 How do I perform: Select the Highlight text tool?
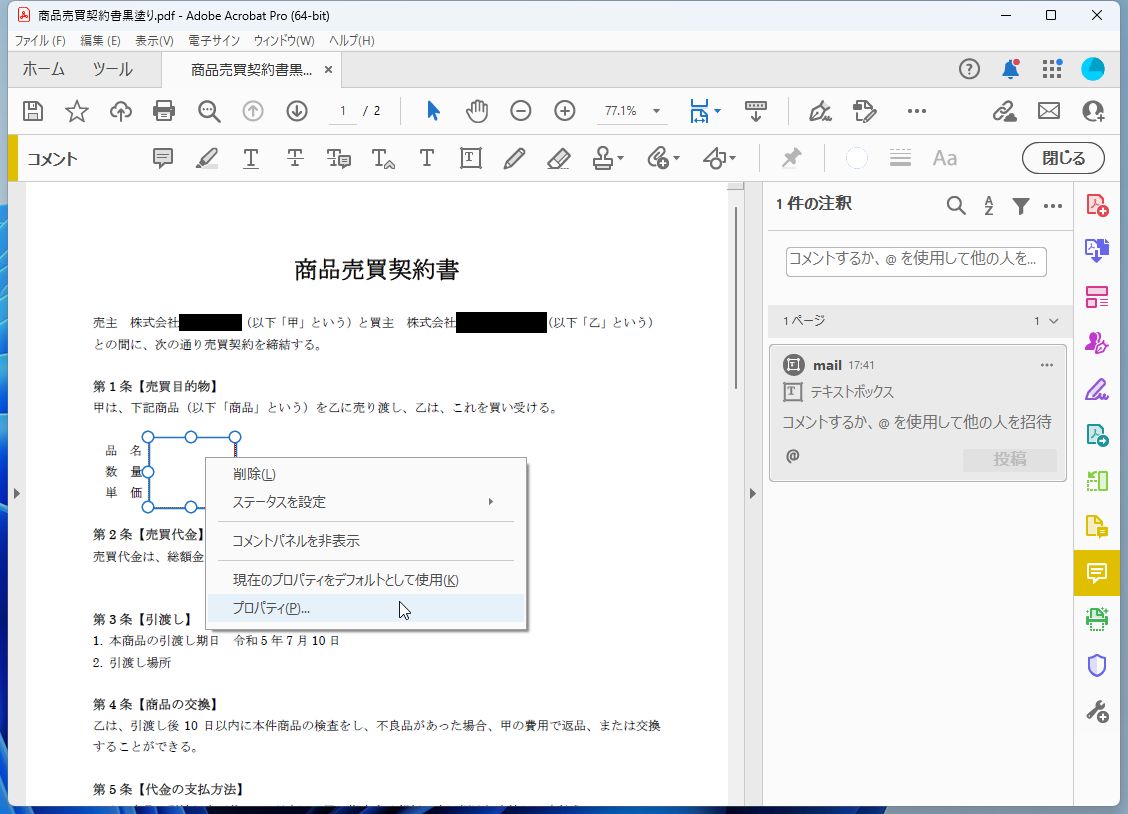pos(206,158)
